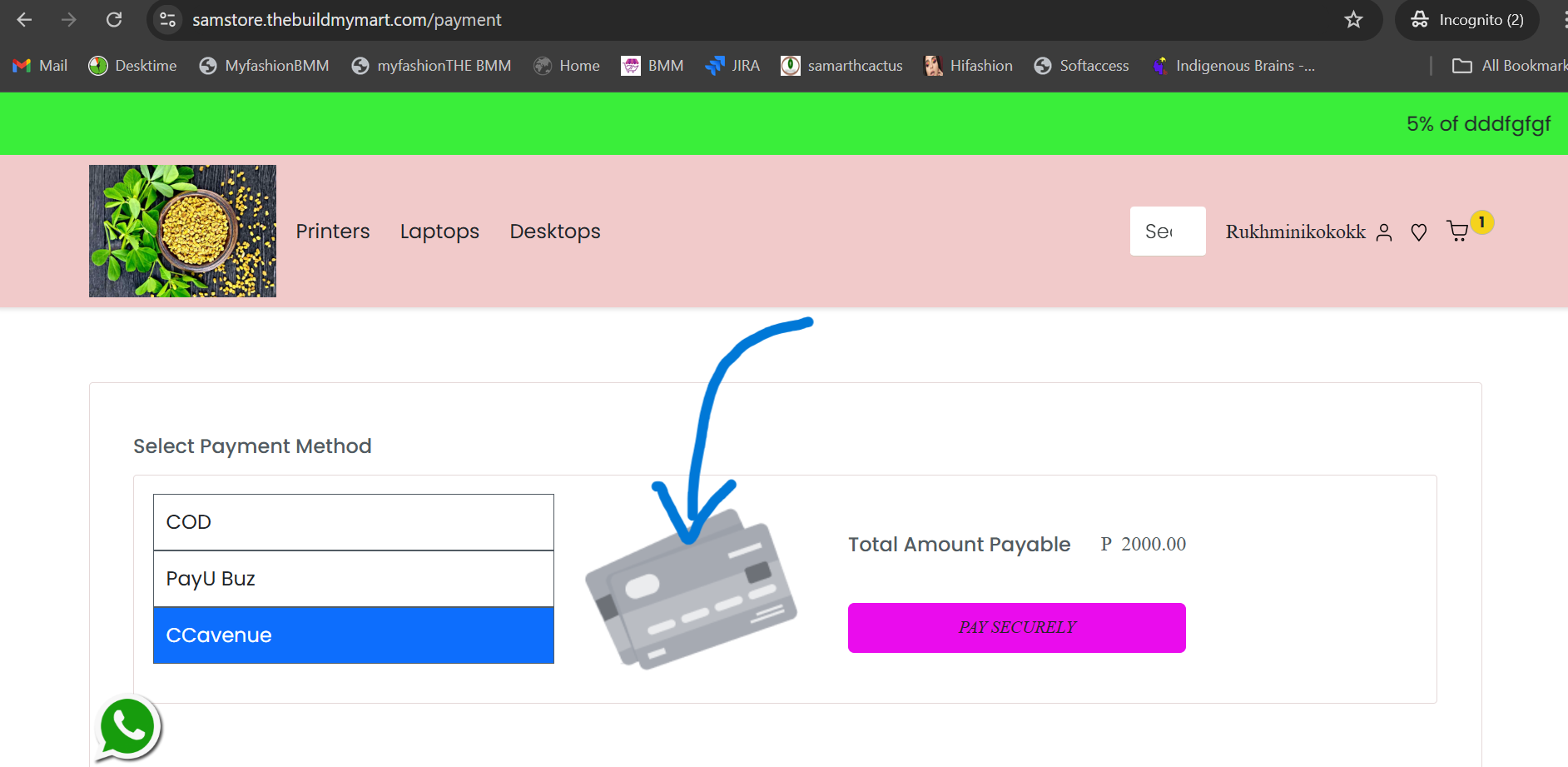This screenshot has height=767, width=1568.
Task: Go to the Laptops category
Action: pos(439,232)
